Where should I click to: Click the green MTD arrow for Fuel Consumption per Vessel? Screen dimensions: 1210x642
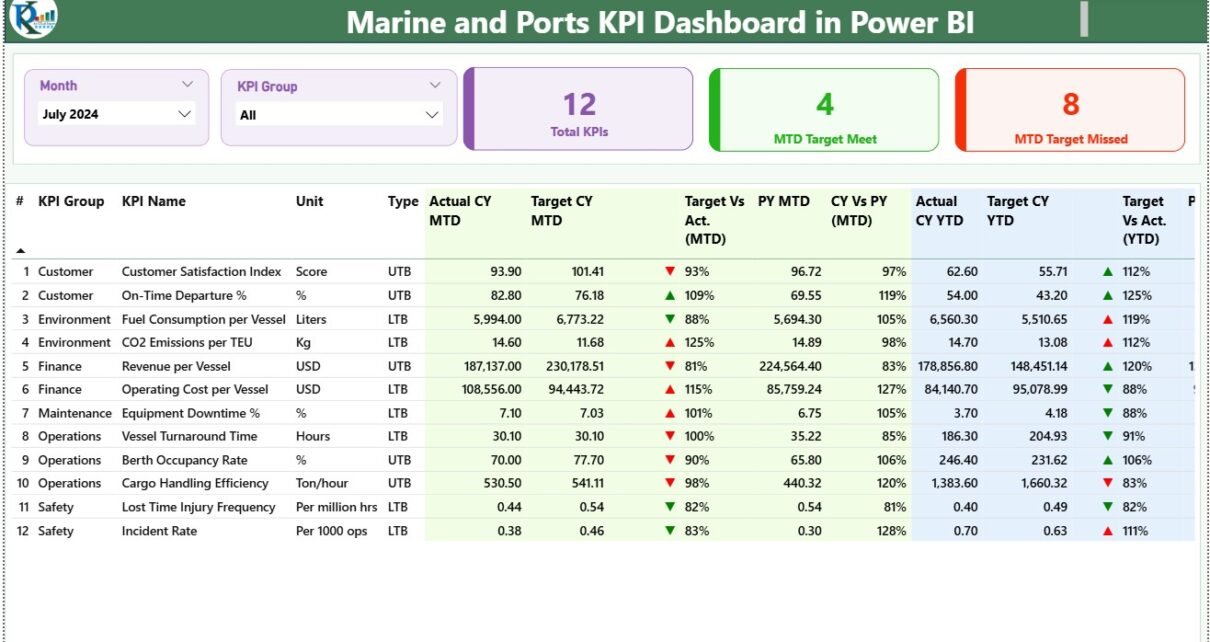pos(670,320)
